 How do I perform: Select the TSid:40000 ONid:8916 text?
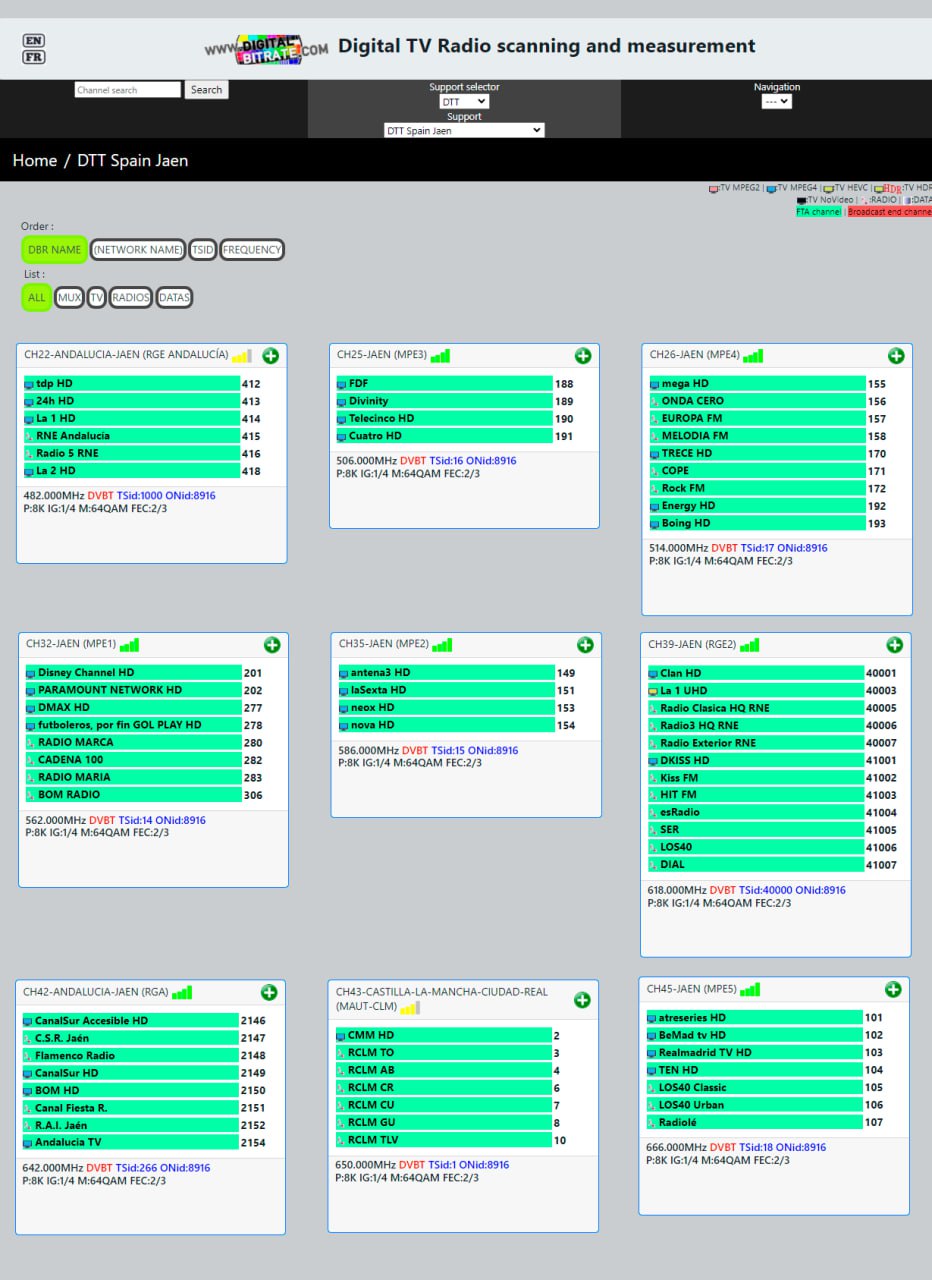point(793,890)
